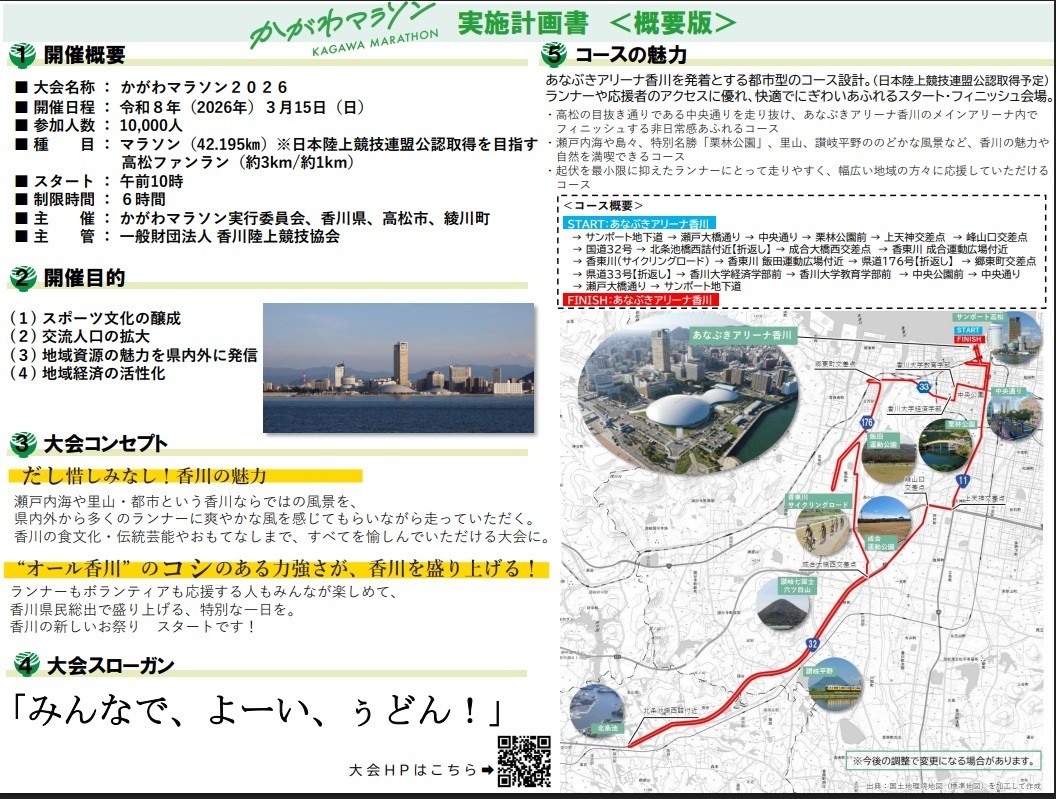Click the Route 32 shield on map
Viewport: 1056px width, 799px height.
[812, 644]
